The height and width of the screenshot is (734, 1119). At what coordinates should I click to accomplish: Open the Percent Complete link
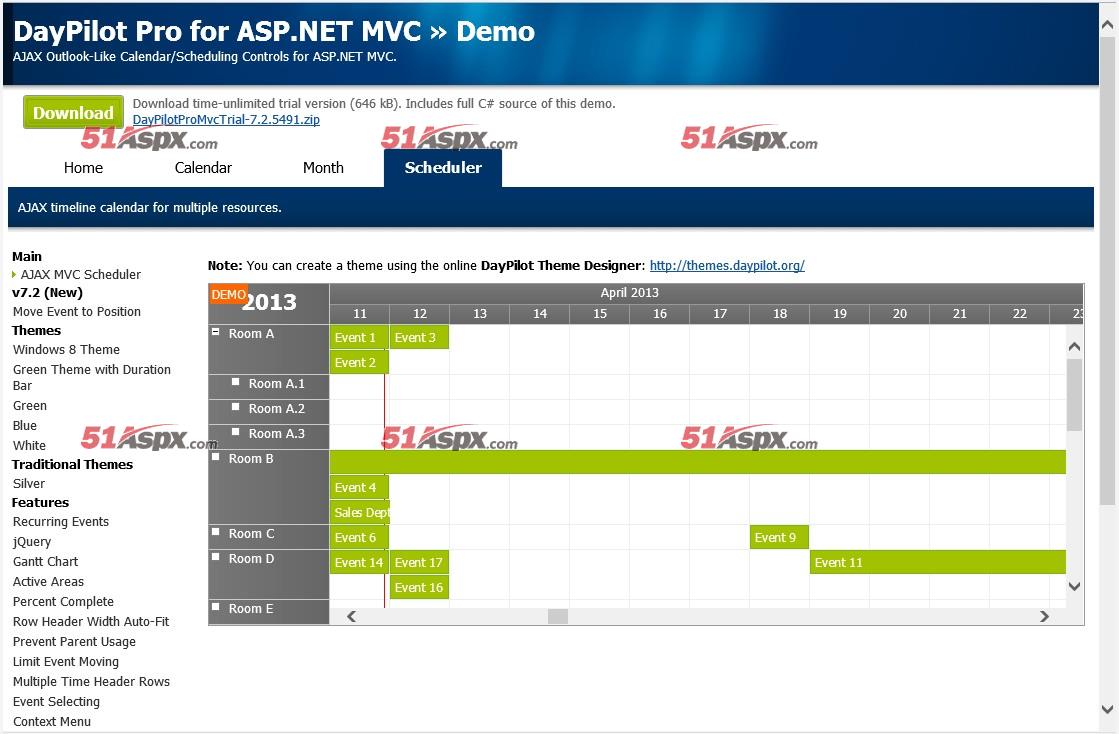[x=64, y=601]
